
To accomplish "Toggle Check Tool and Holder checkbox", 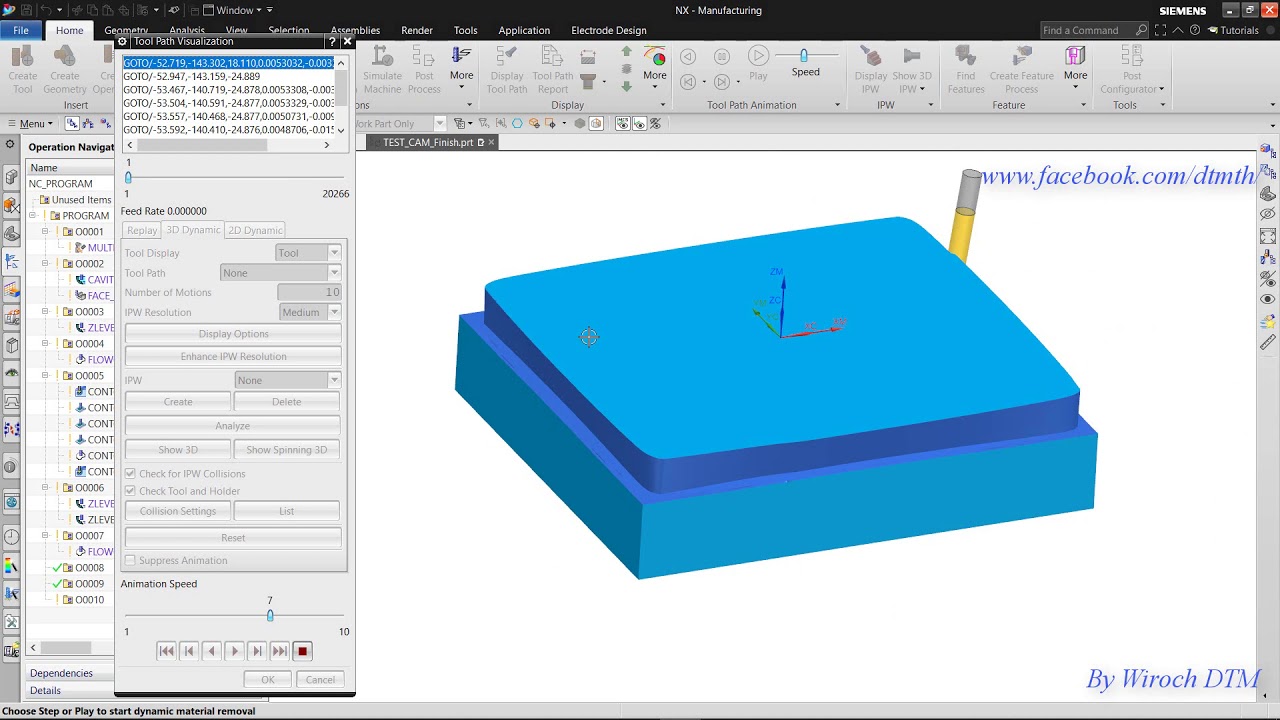I will 130,491.
